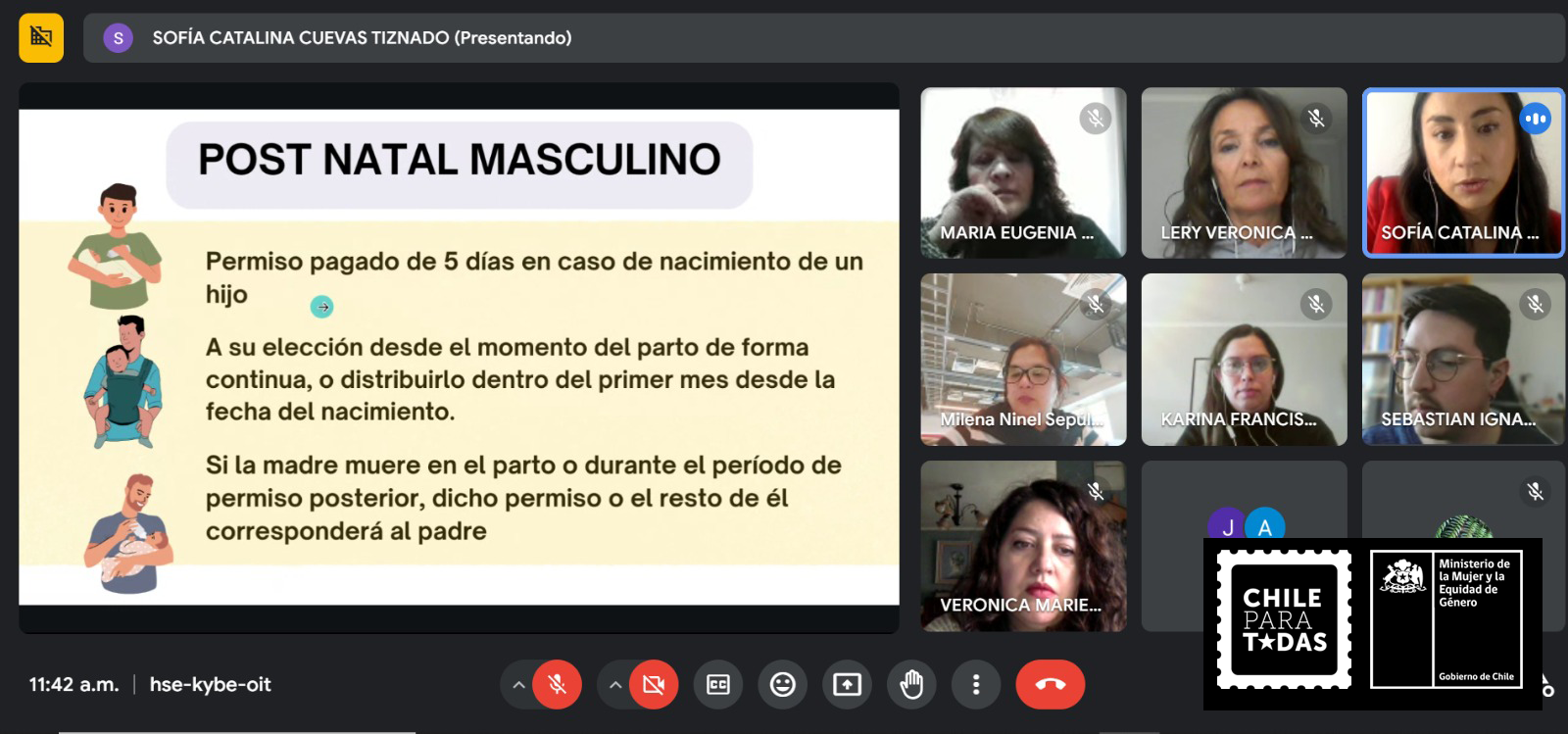Click presenter name SOFÍA CATALINA CUEVAS TIZNADO
This screenshot has width=1568, height=734.
pyautogui.click(x=301, y=38)
